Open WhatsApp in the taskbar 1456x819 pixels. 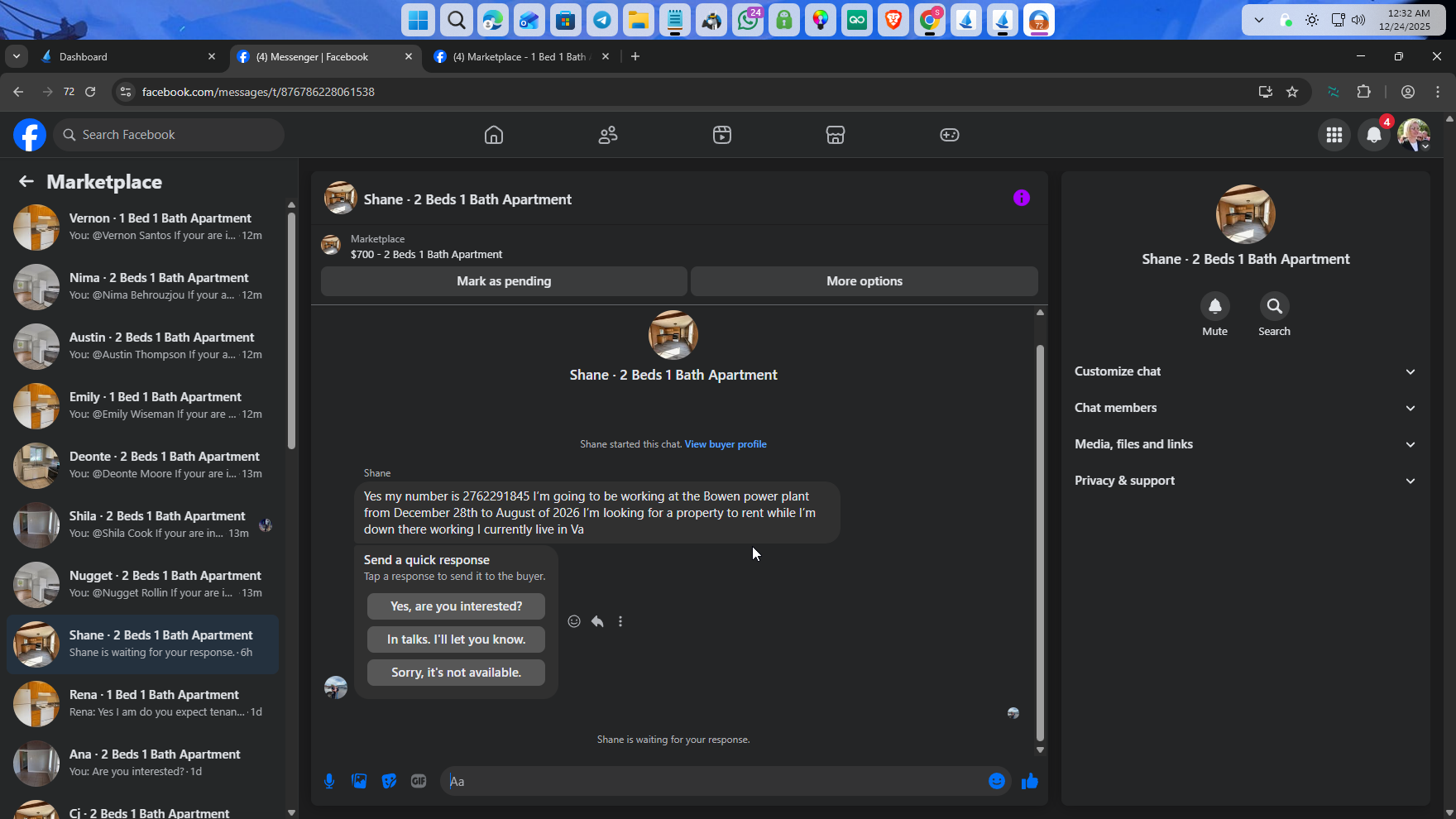point(749,20)
